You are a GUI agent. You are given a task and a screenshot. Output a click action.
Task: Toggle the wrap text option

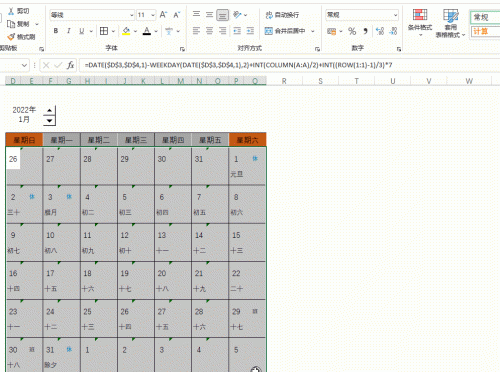click(282, 15)
